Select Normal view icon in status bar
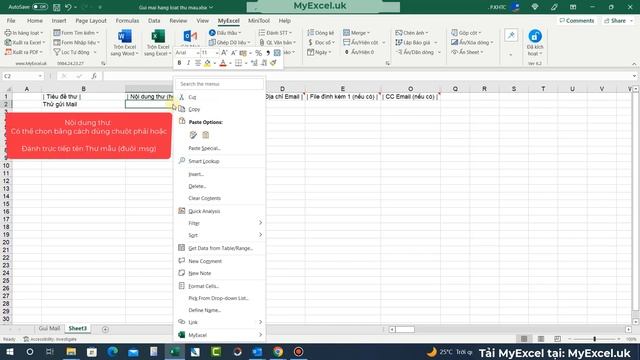This screenshot has width=640, height=360. [x=524, y=339]
